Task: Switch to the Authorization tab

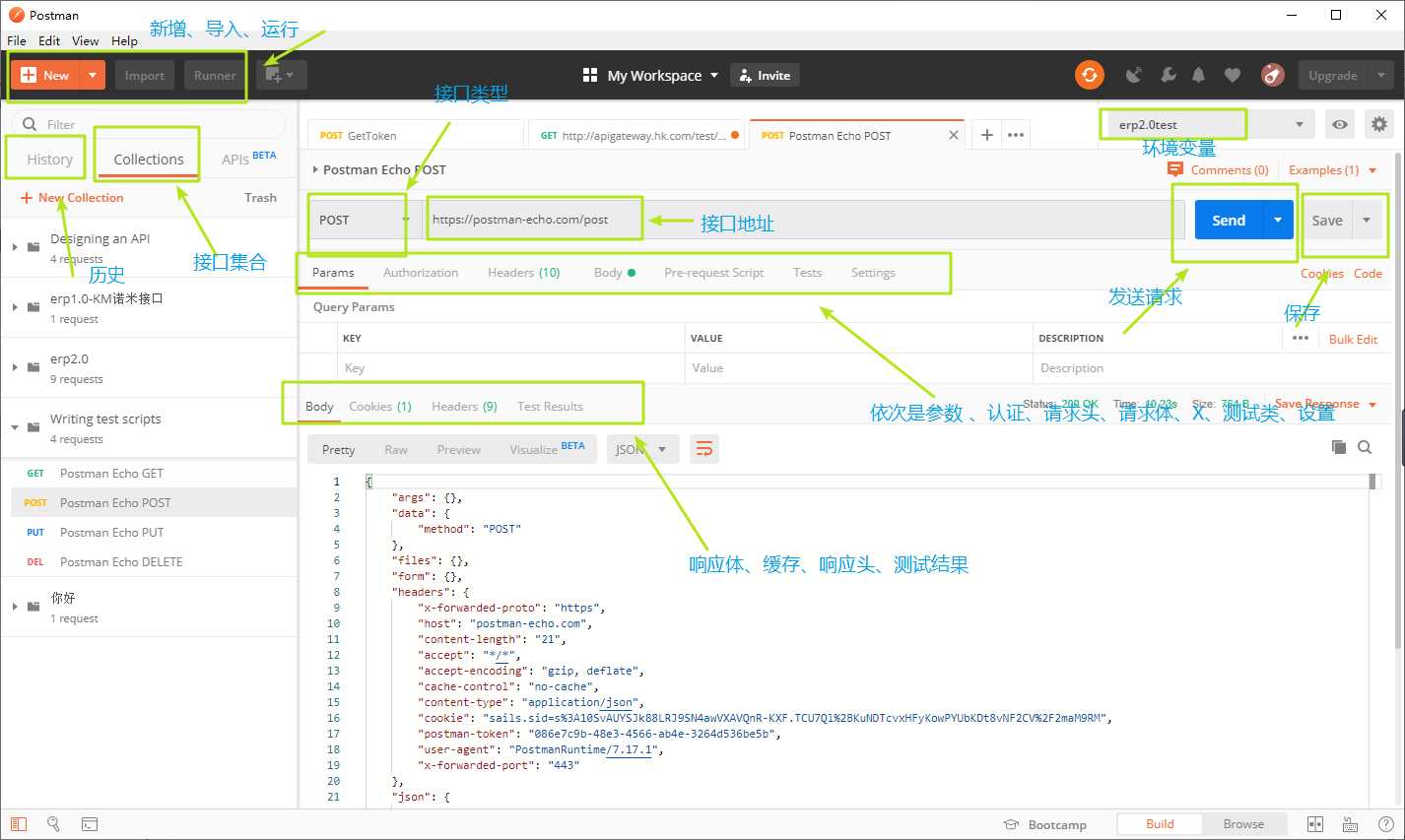Action: click(421, 273)
